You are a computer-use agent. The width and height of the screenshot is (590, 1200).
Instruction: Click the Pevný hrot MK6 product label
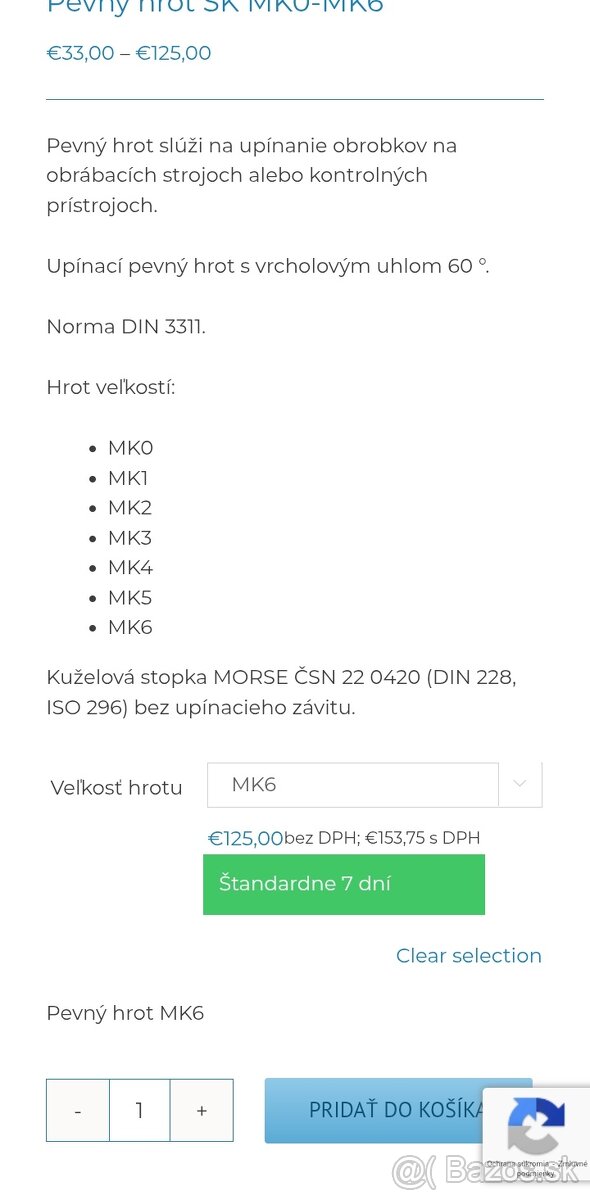coord(125,1012)
